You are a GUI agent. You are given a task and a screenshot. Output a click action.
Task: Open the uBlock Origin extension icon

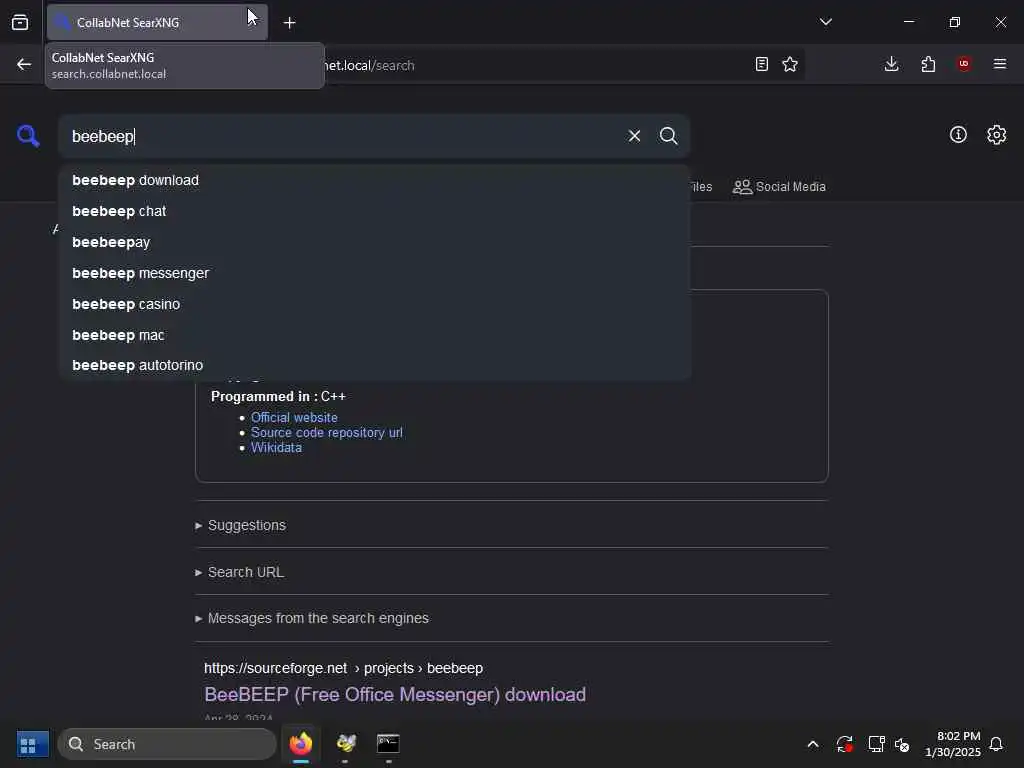point(964,64)
